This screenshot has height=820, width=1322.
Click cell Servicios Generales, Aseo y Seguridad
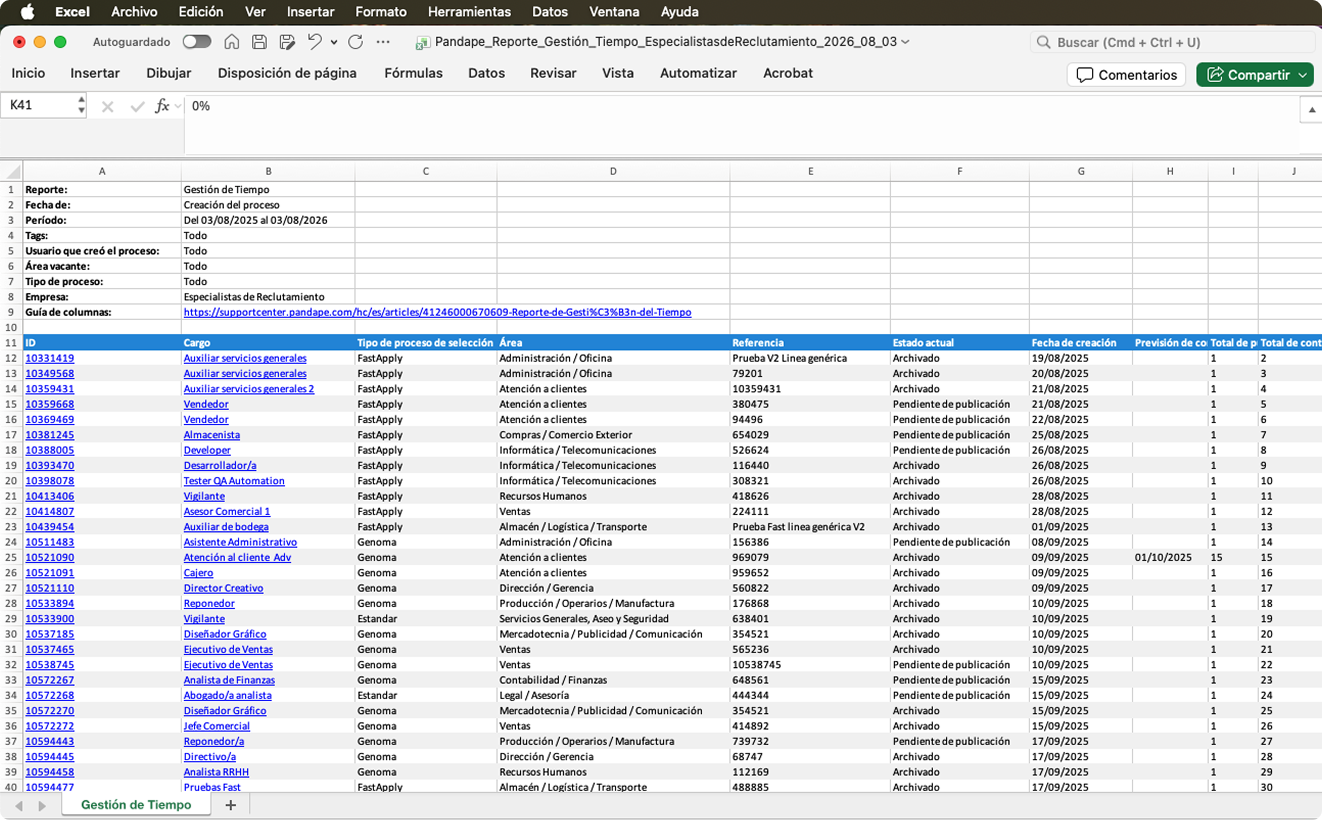pos(613,619)
